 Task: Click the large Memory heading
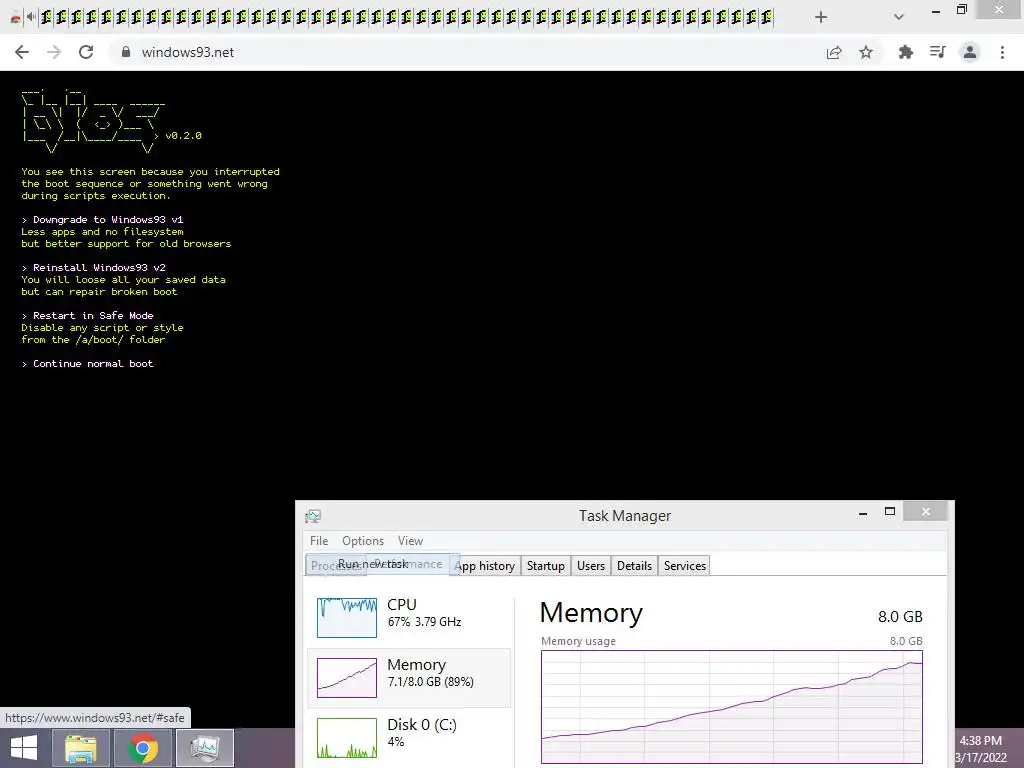591,613
